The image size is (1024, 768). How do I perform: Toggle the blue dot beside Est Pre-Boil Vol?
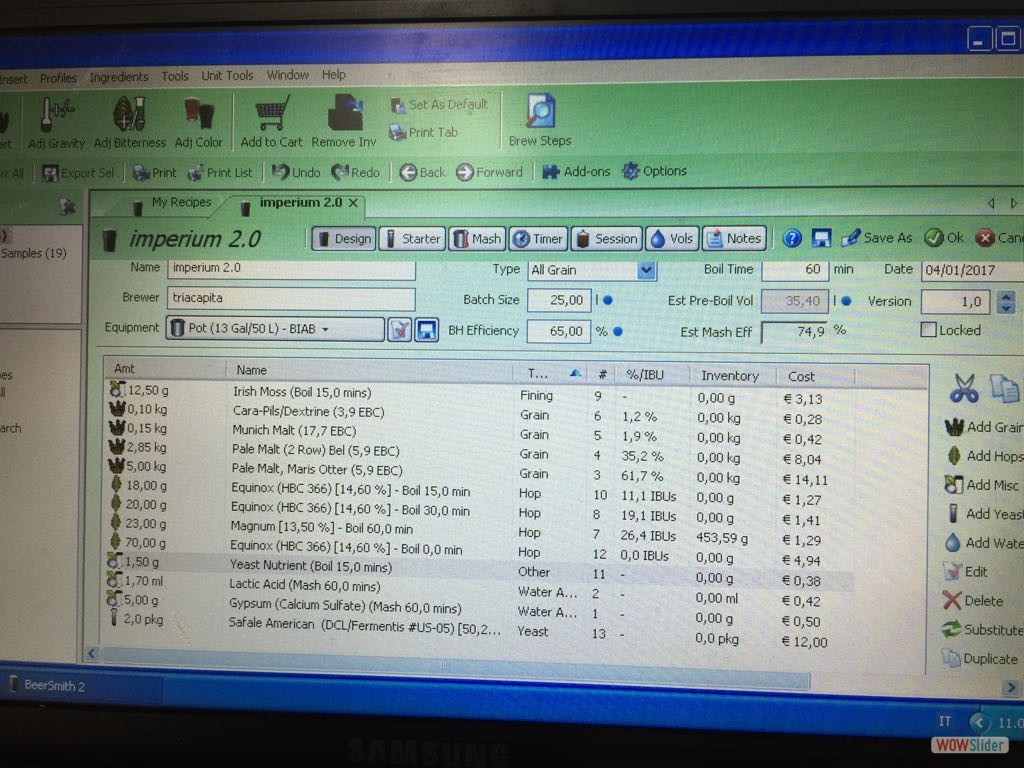846,301
